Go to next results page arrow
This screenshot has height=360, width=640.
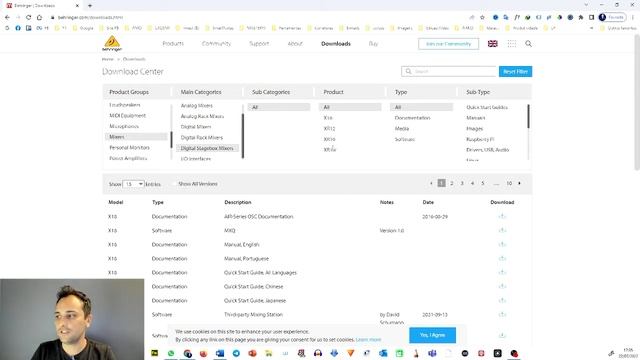point(519,183)
